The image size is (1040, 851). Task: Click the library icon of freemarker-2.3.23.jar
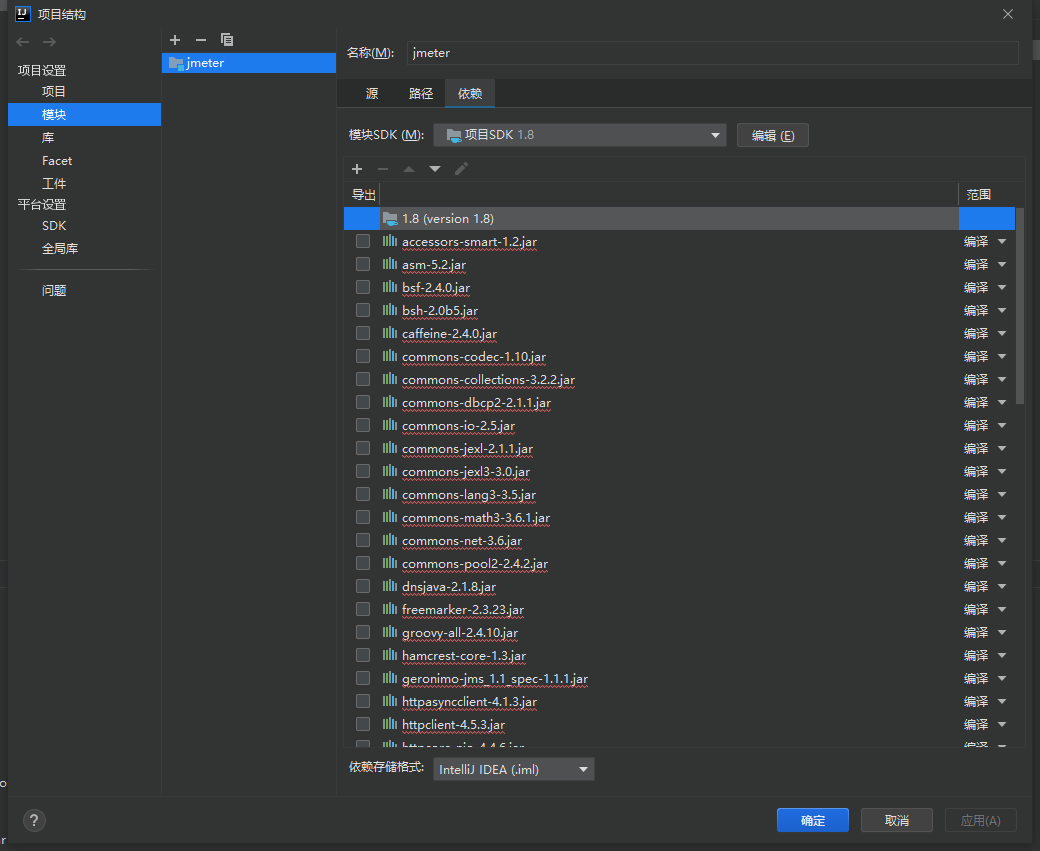coord(390,609)
